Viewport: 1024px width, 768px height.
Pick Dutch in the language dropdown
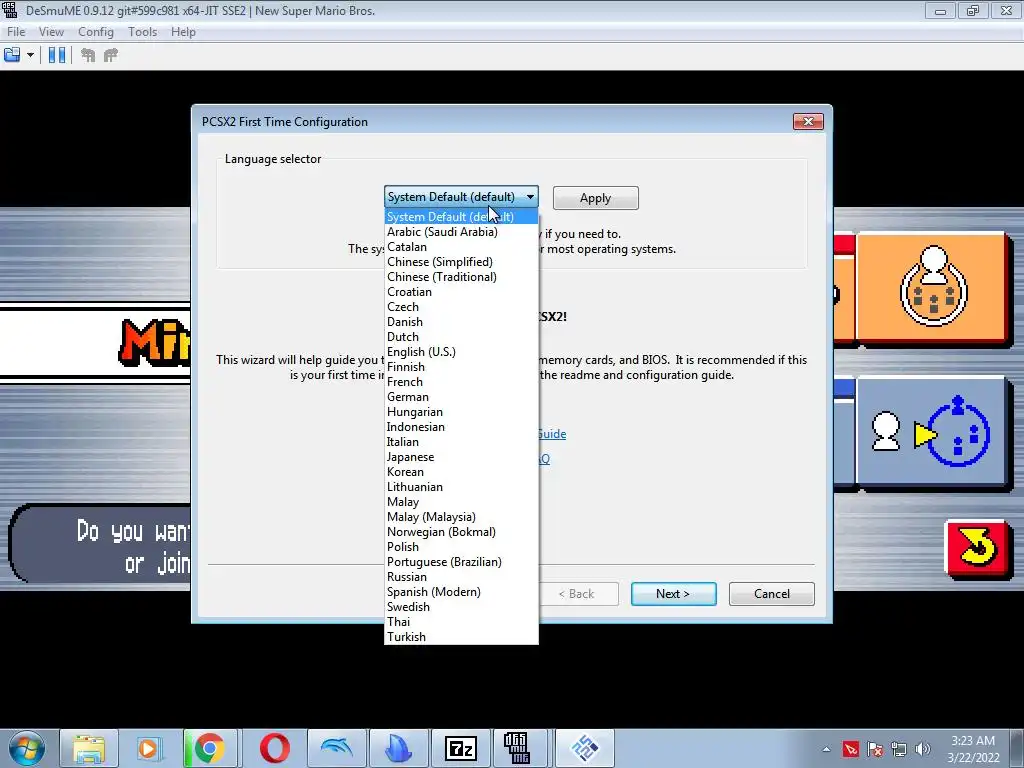[461, 337]
